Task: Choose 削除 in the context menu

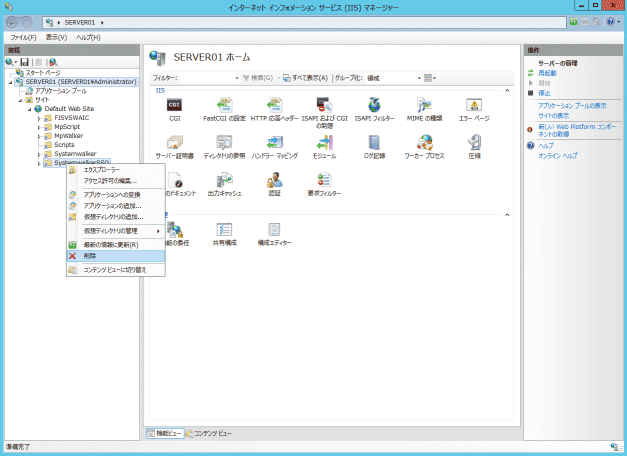Action: 116,256
